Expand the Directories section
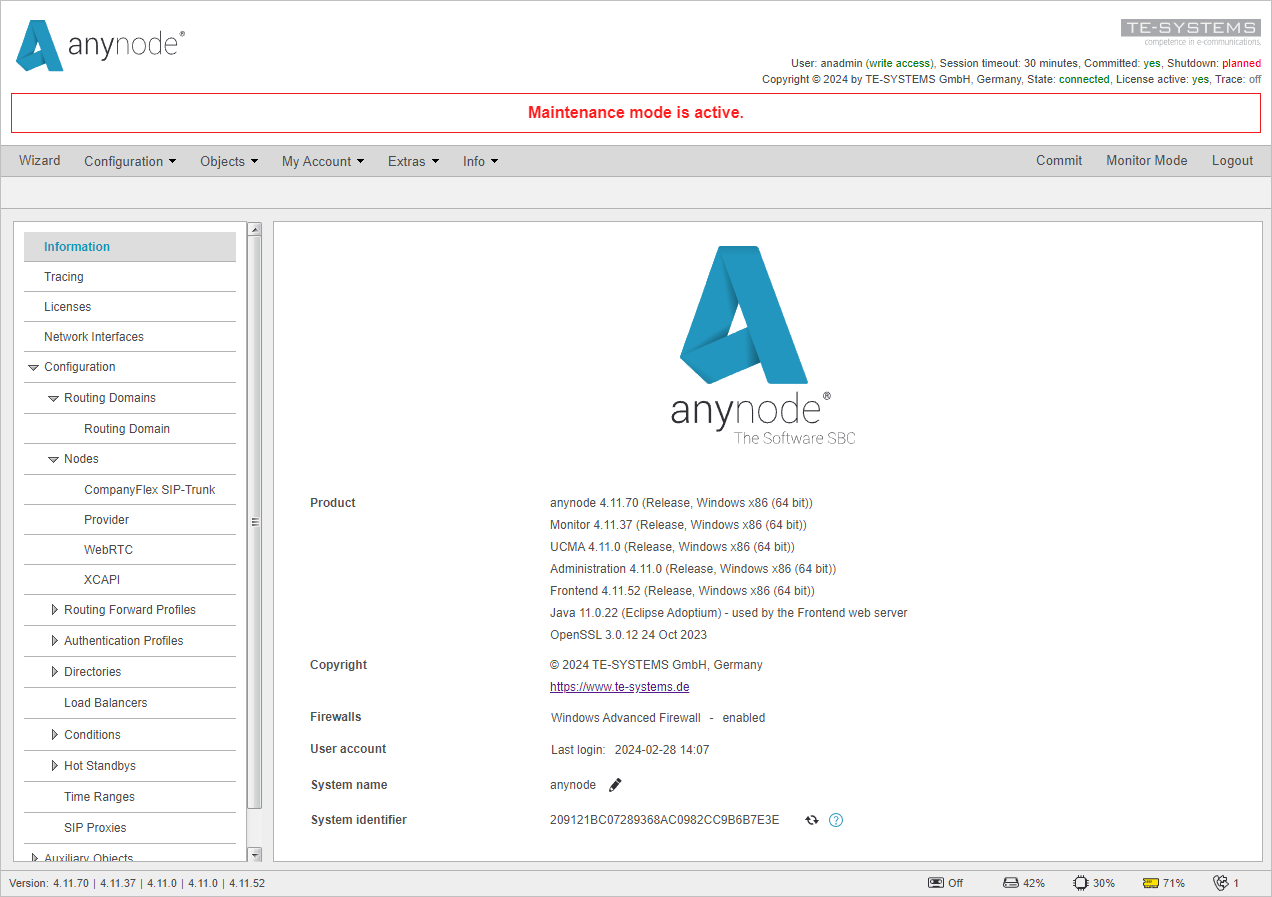1272x897 pixels. [56, 672]
